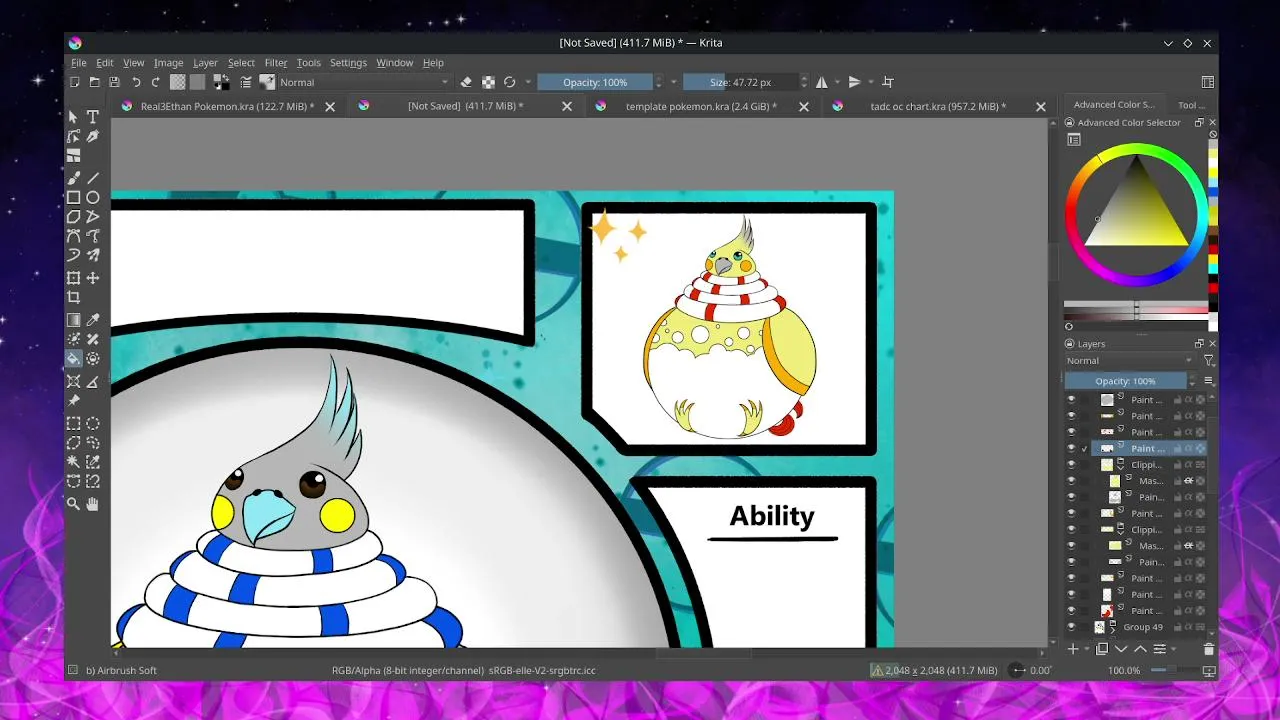
Task: Select the Transform tool
Action: [73, 278]
